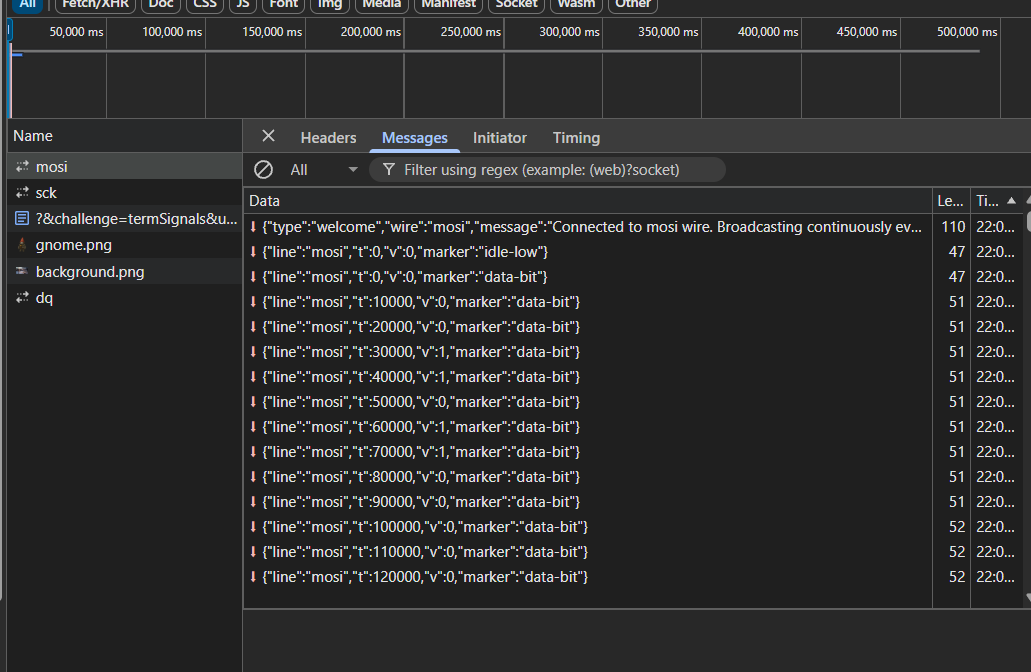Select message row with t:10000
This screenshot has width=1031, height=672.
tap(634, 302)
